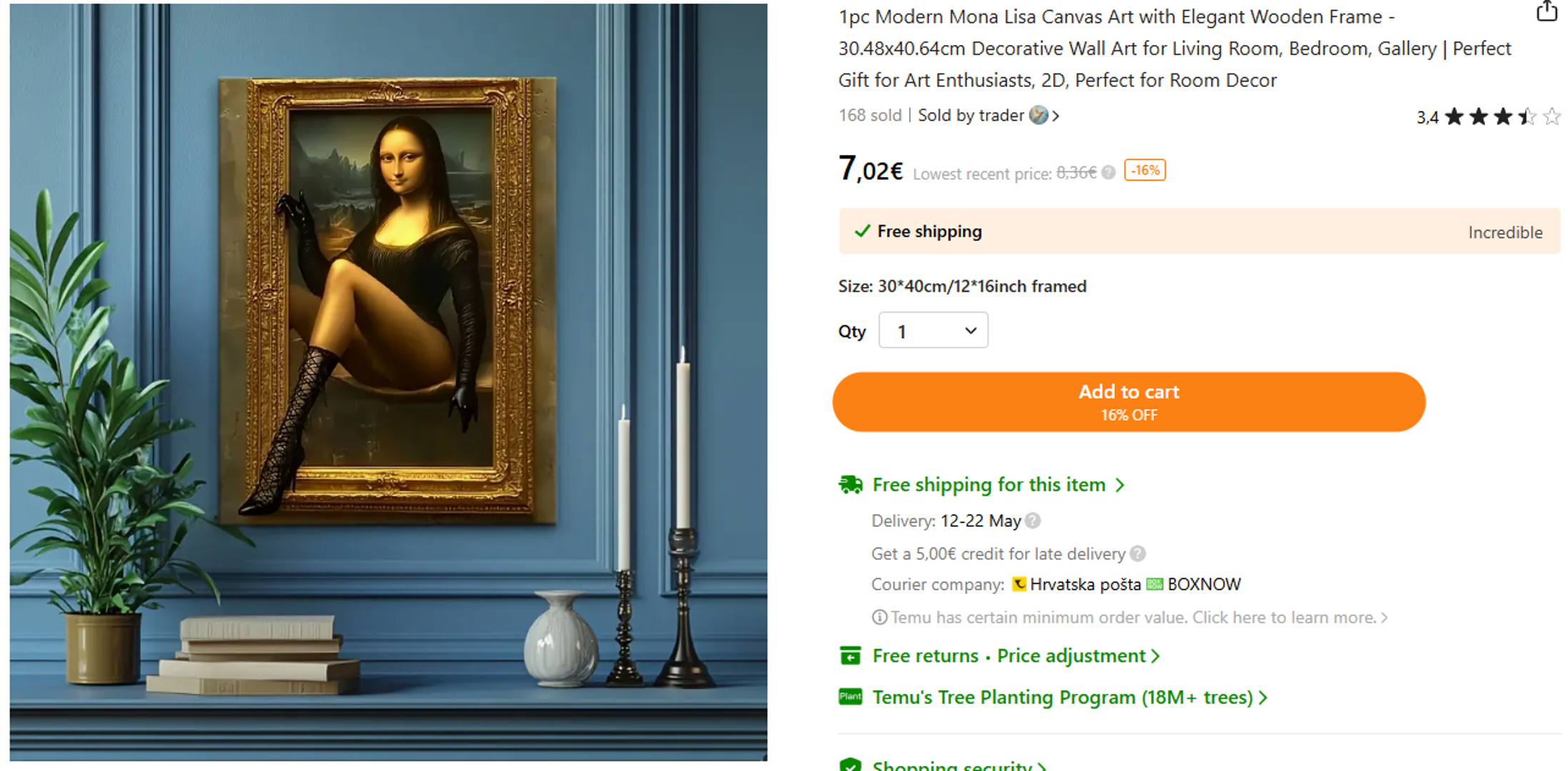Add the item to cart

coord(1129,402)
